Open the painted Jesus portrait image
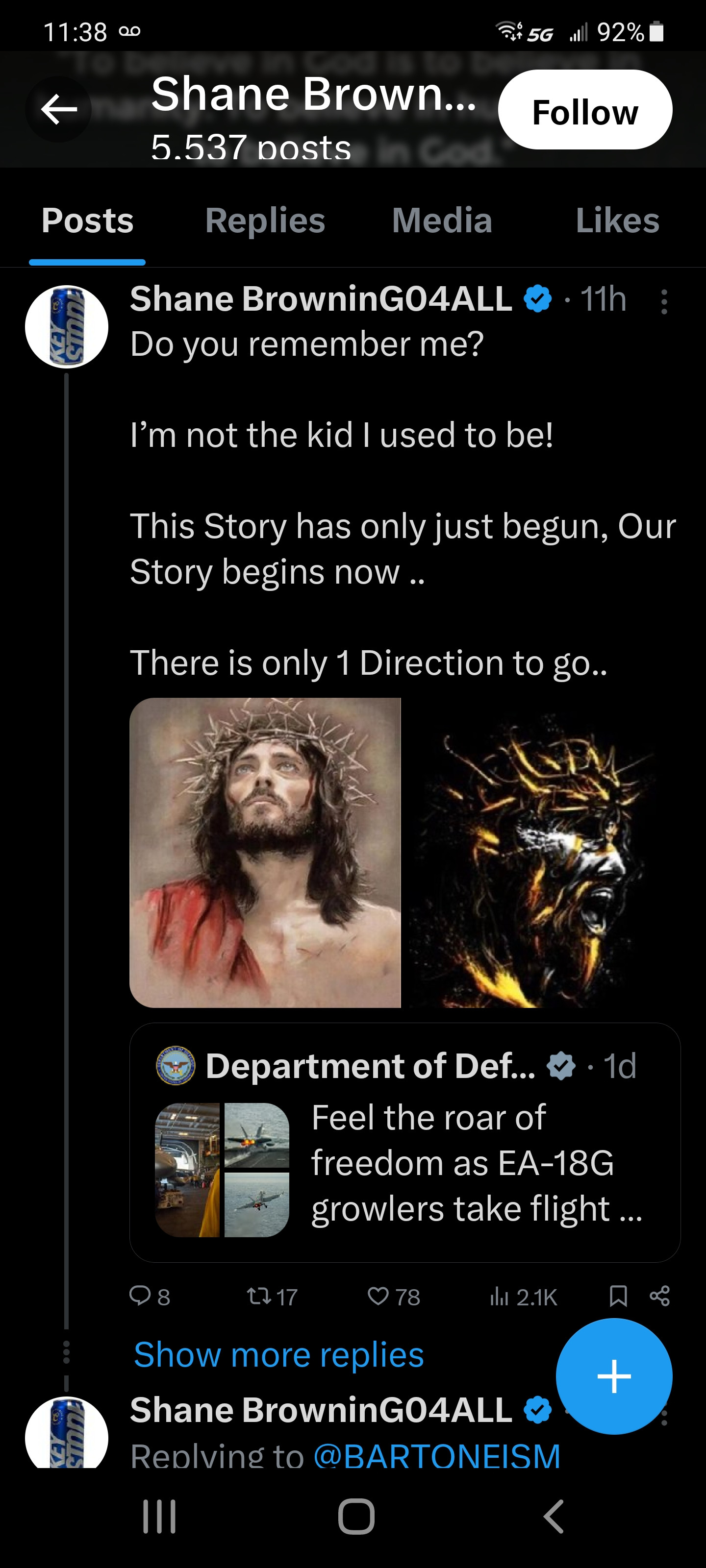 click(265, 852)
